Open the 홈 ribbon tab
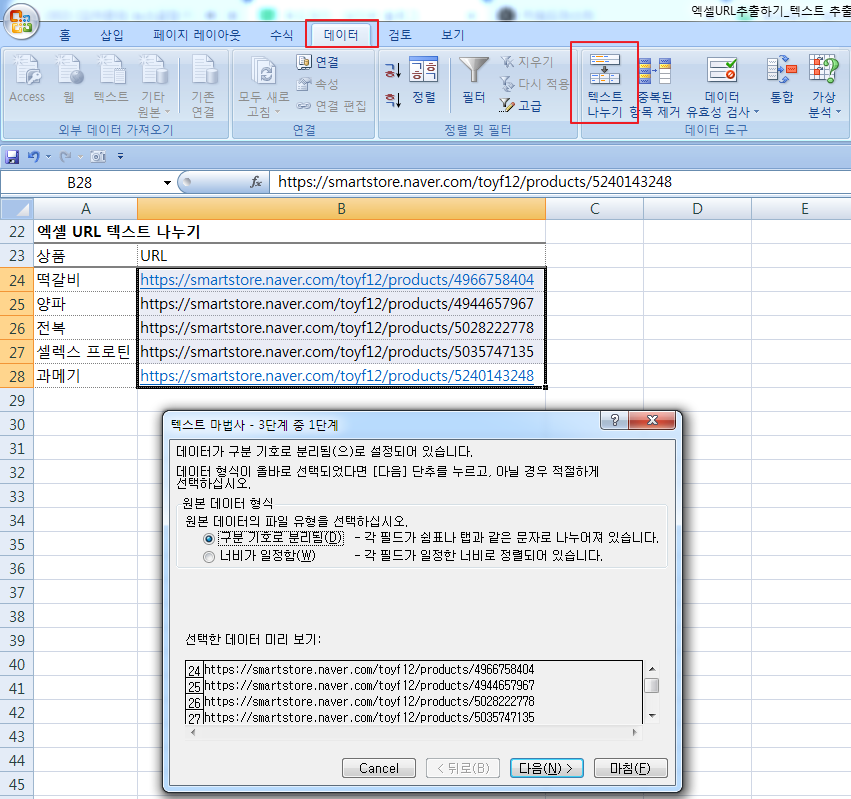 [x=65, y=35]
